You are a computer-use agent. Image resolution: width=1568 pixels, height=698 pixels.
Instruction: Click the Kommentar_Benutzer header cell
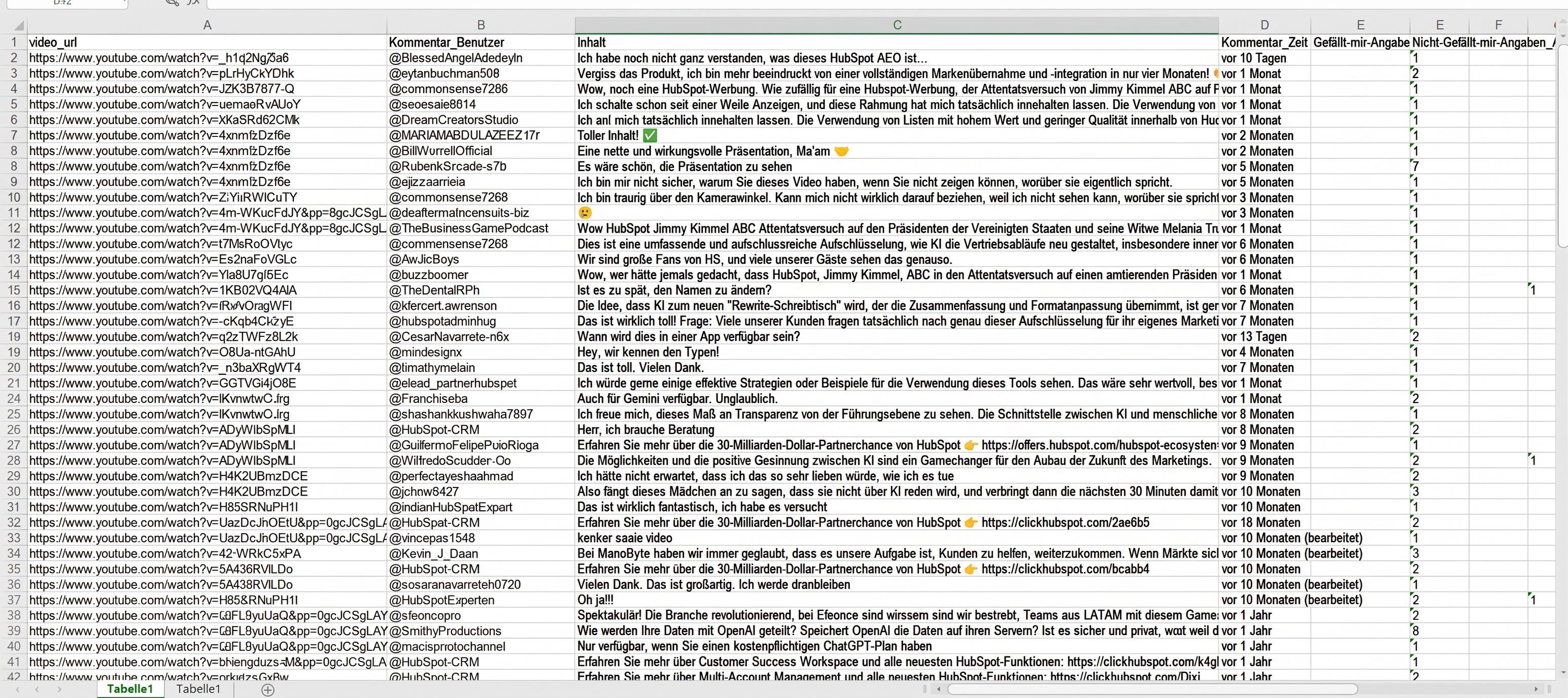(481, 42)
